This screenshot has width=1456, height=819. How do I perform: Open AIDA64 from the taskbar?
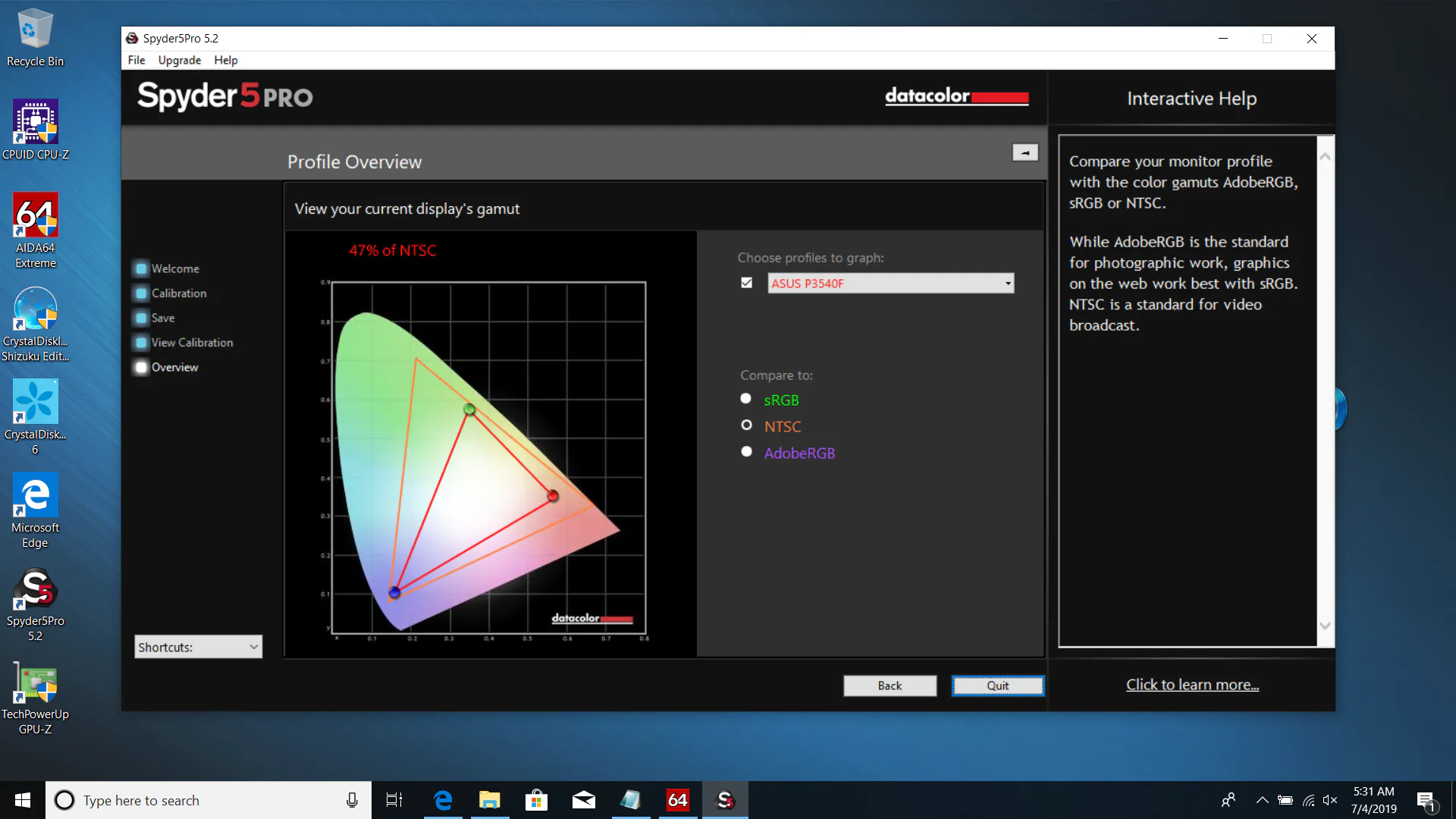tap(677, 800)
